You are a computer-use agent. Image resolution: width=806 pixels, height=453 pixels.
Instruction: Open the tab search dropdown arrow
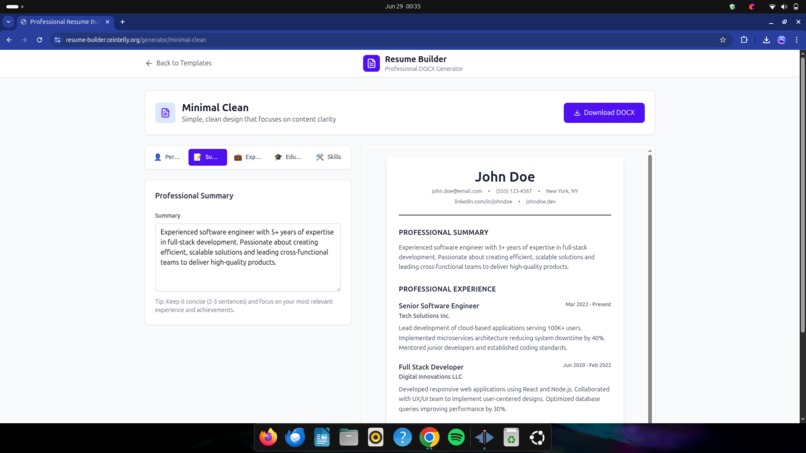tap(8, 22)
